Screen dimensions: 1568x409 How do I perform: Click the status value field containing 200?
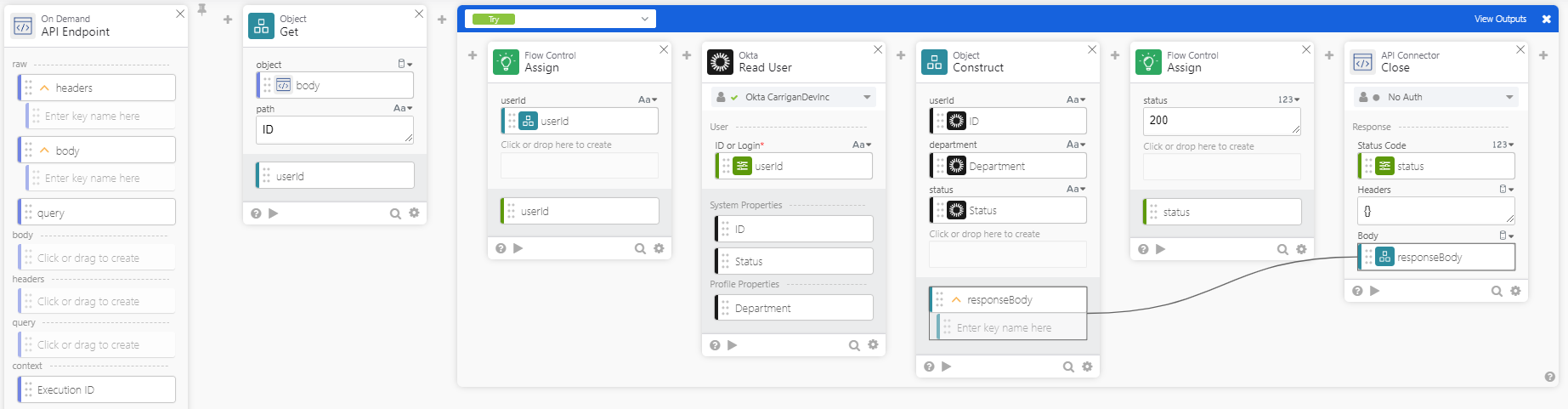click(1220, 121)
